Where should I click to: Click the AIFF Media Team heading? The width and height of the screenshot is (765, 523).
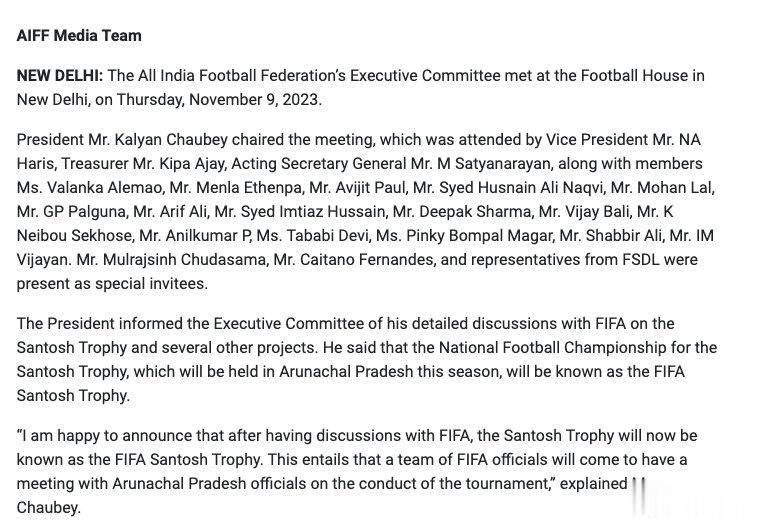79,36
